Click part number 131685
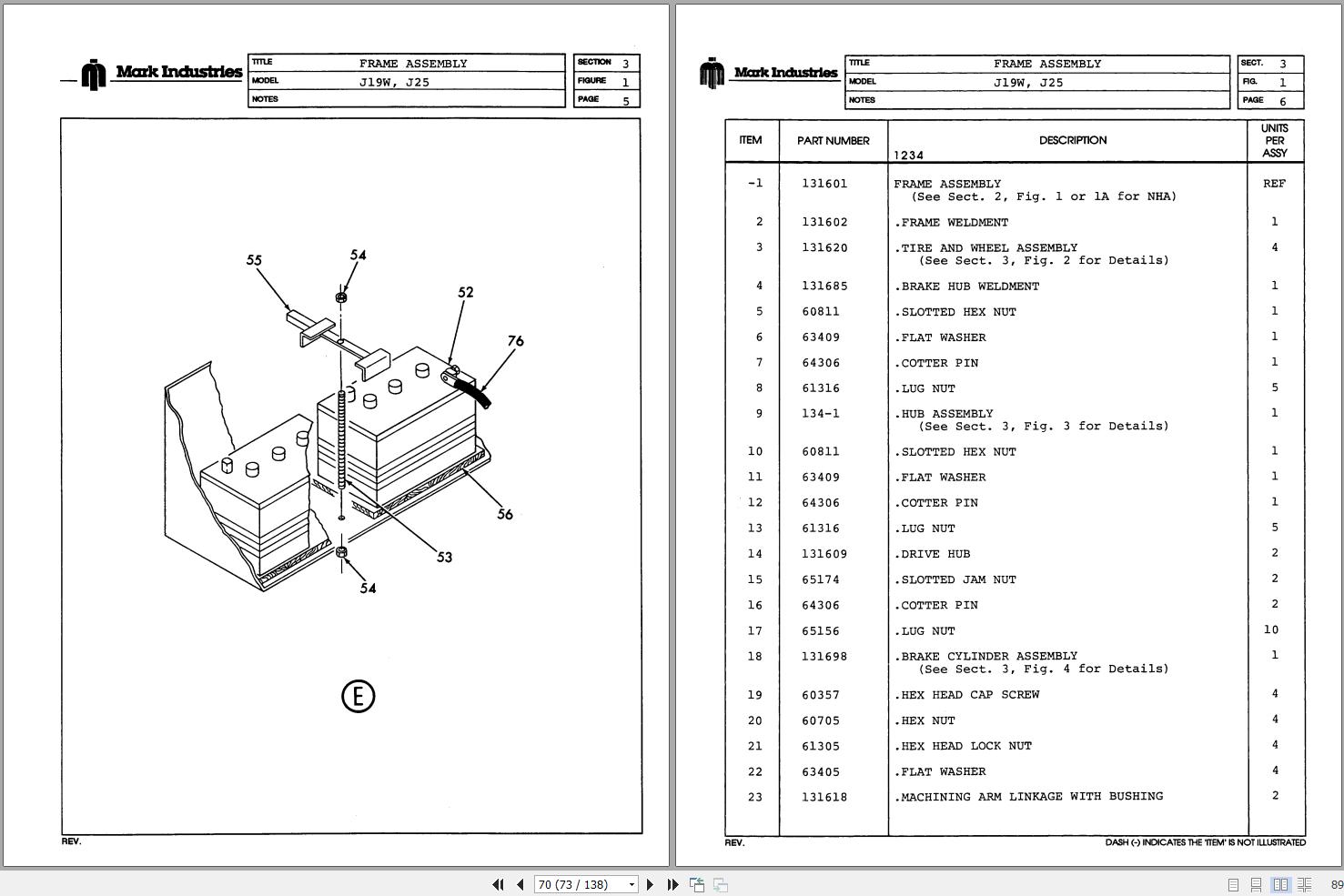 pos(824,286)
